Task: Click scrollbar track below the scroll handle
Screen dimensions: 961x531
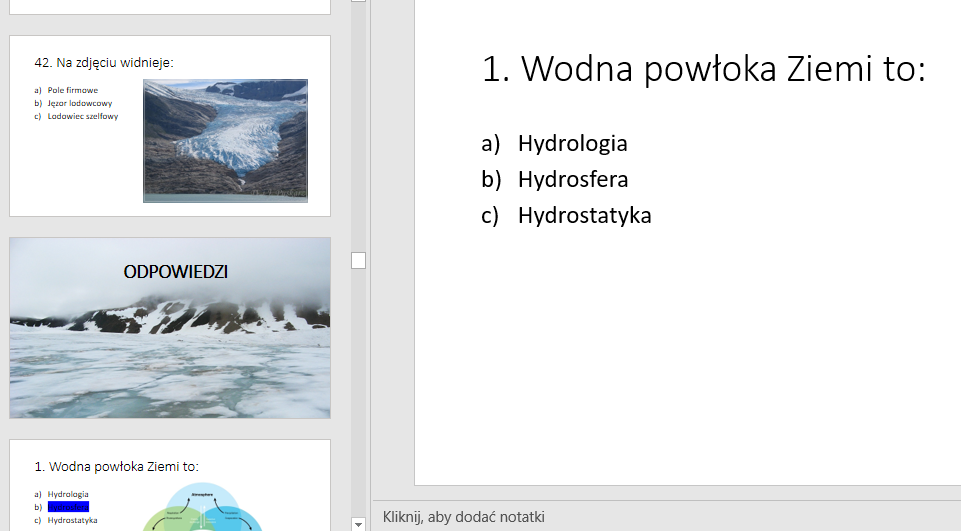Action: 359,400
